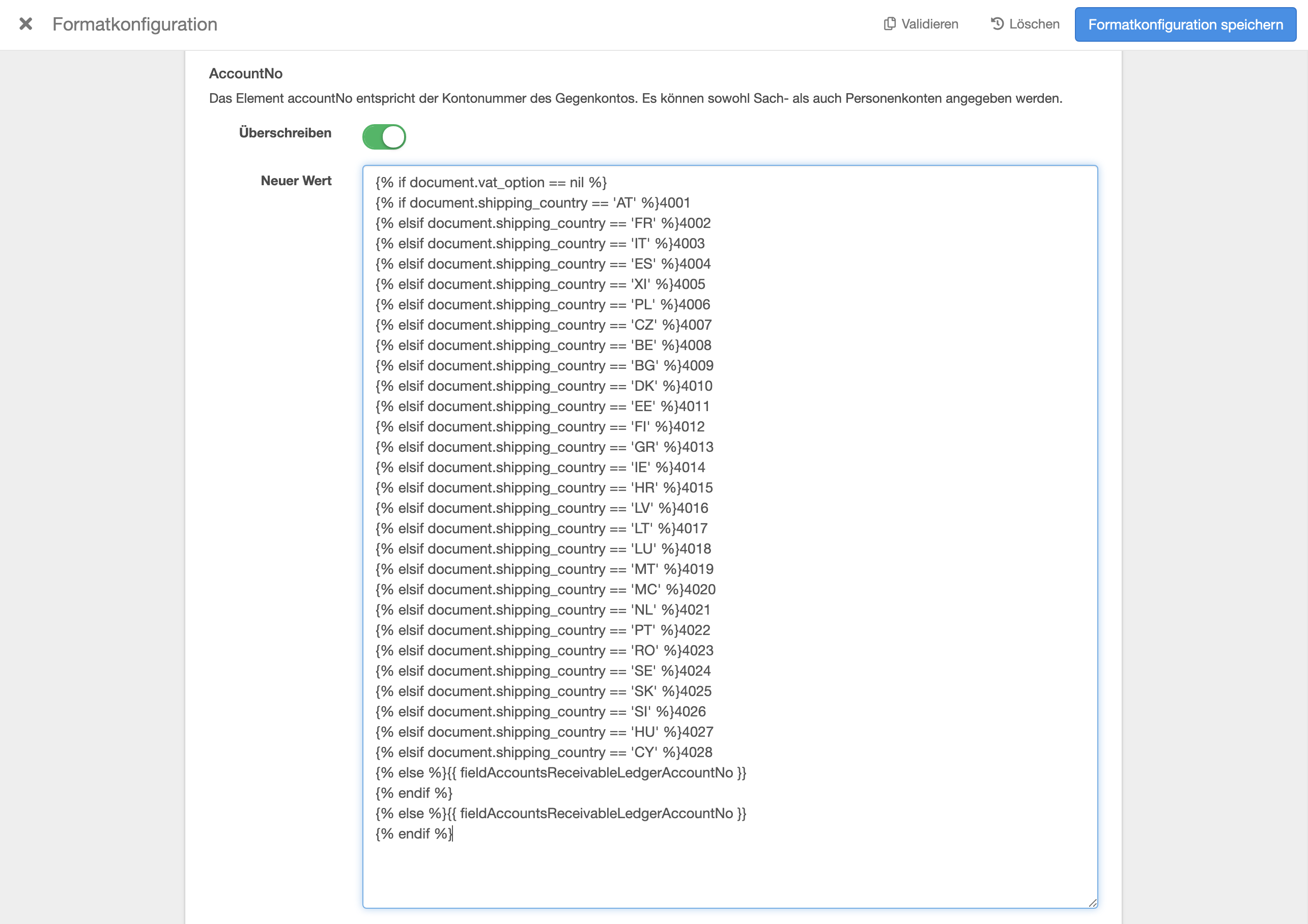Click the 'DK' 4010 code line
The image size is (1308, 924).
pos(544,386)
